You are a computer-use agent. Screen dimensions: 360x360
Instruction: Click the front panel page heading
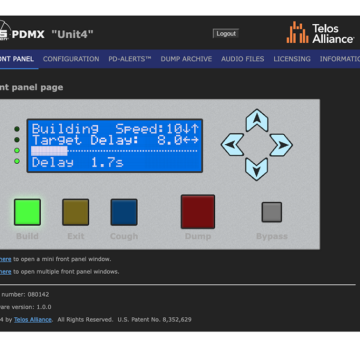click(x=31, y=87)
